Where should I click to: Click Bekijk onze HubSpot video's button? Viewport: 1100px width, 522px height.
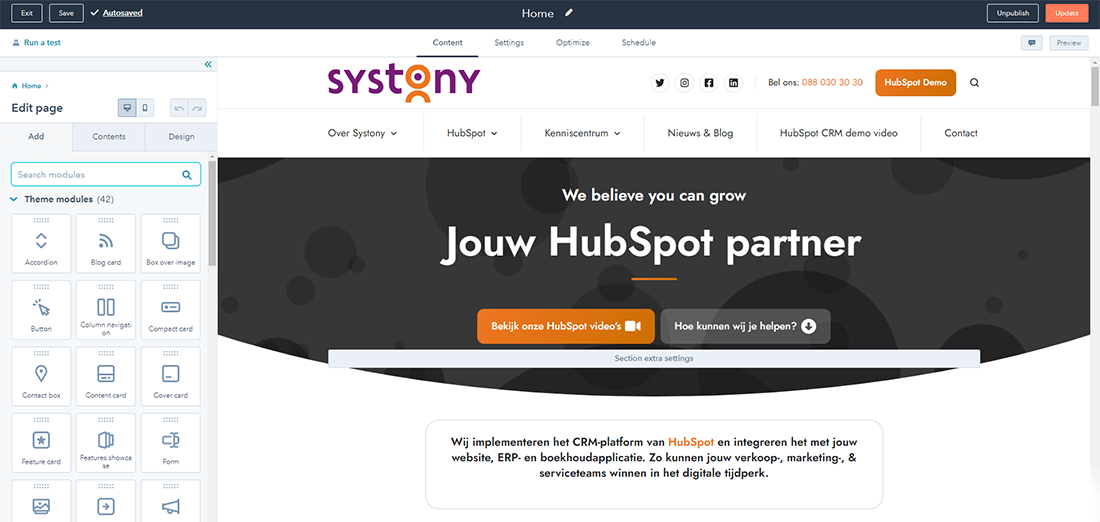566,326
